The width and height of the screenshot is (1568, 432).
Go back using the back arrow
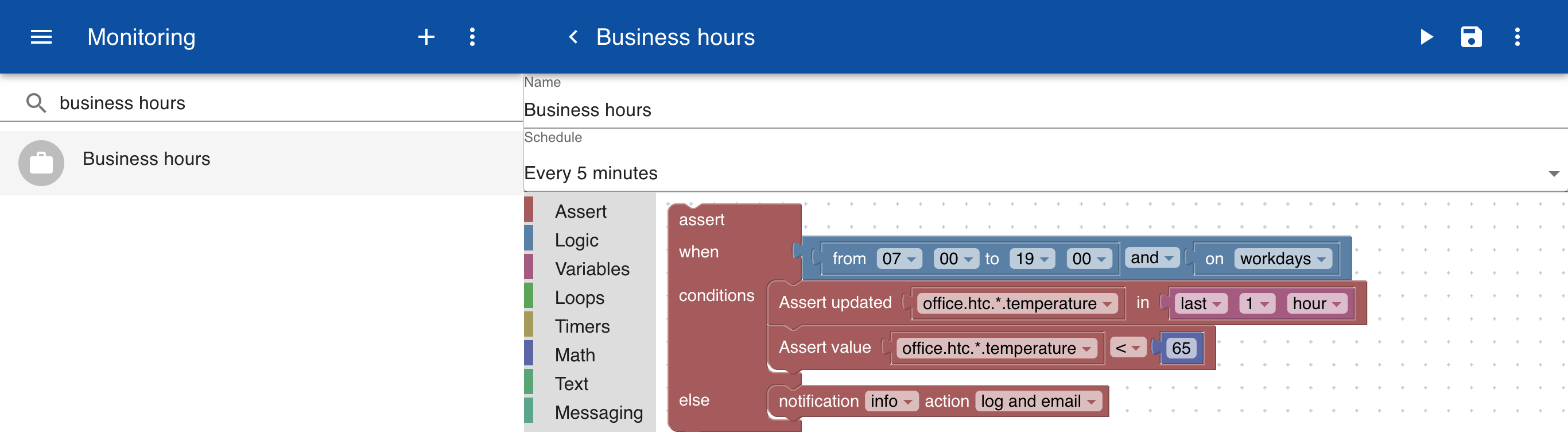(573, 37)
